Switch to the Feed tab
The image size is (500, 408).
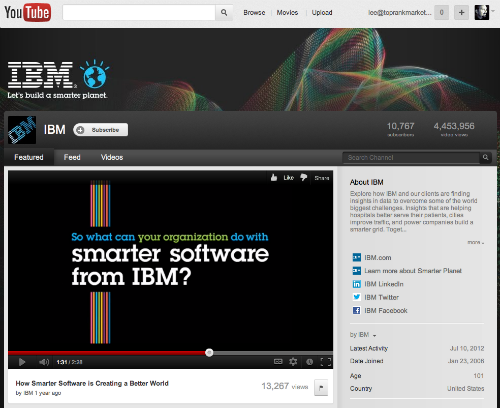click(72, 157)
